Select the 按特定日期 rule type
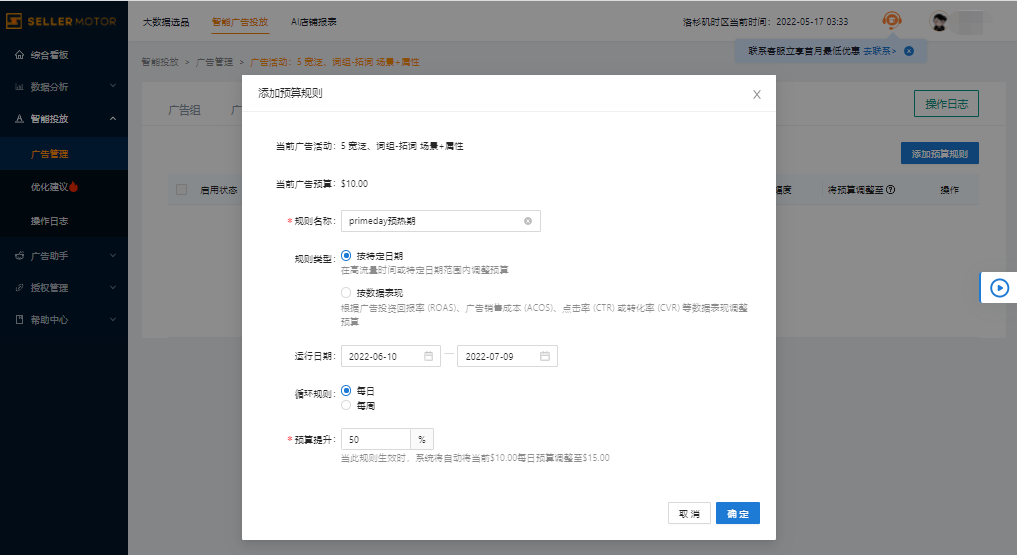Image resolution: width=1017 pixels, height=555 pixels. [346, 255]
